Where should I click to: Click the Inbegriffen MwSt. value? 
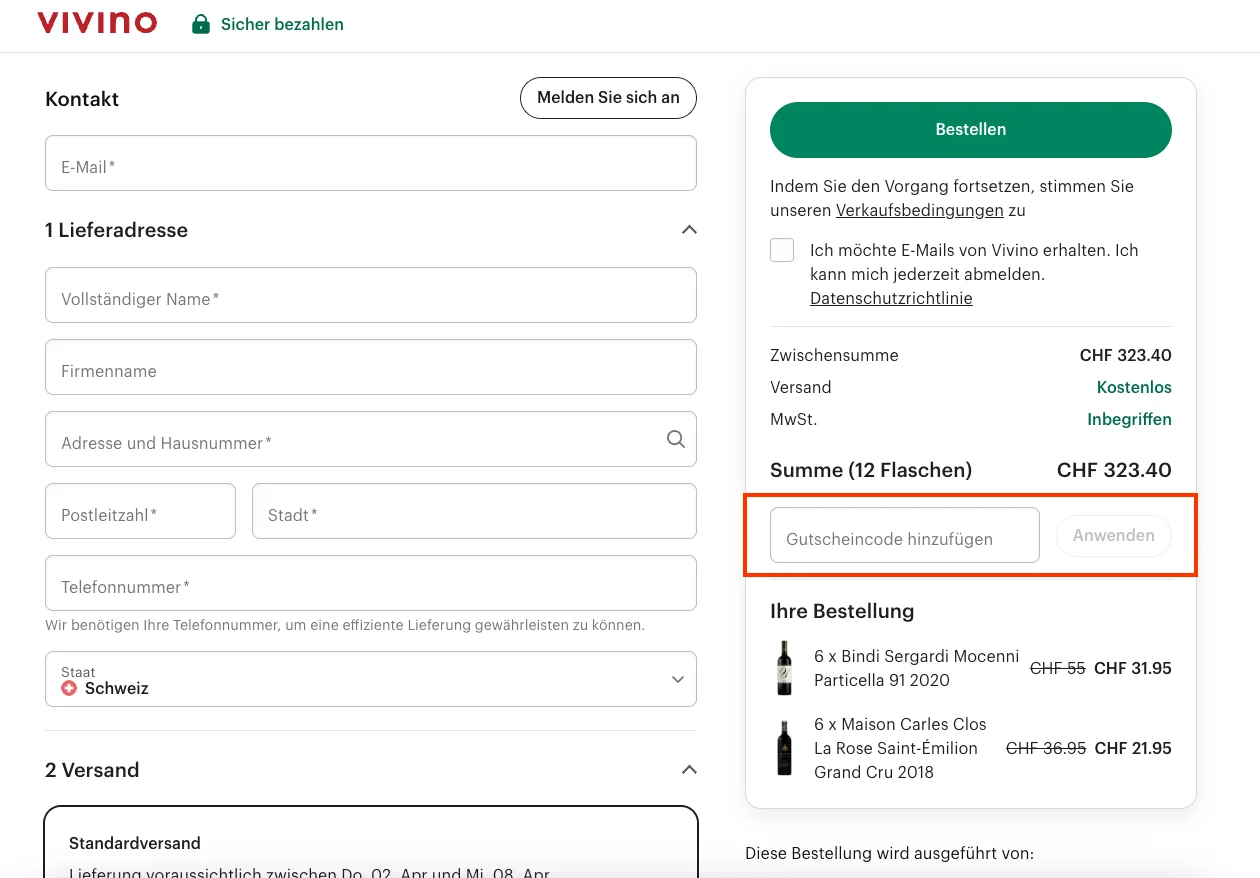pos(1129,419)
